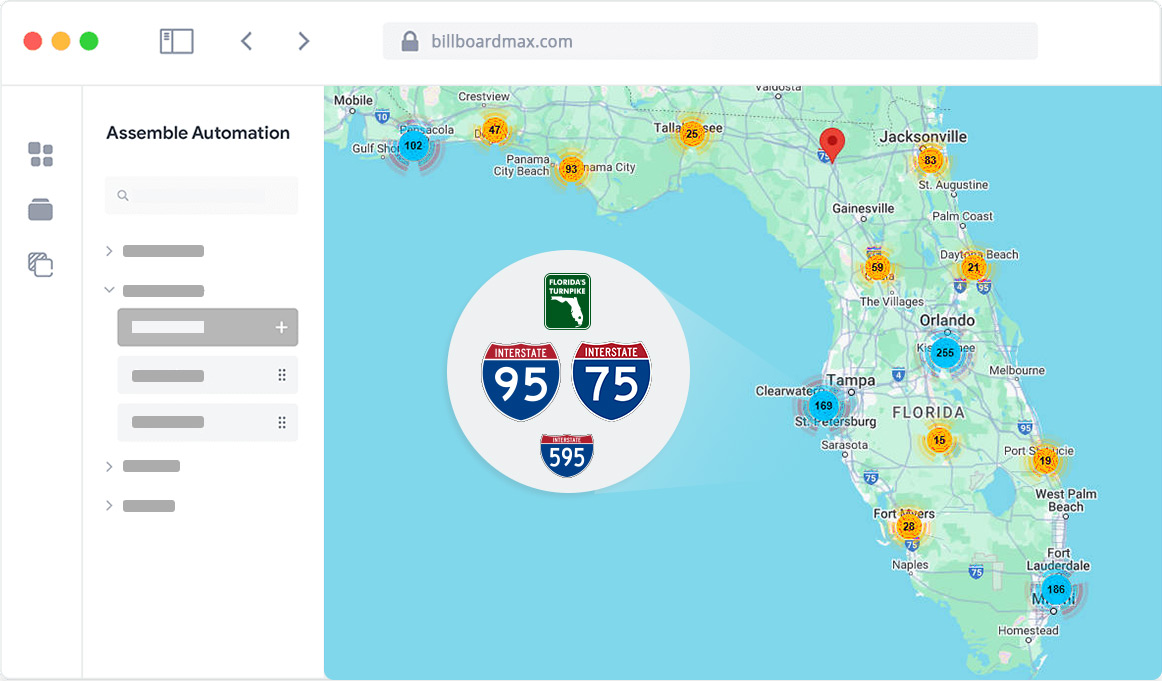
Task: Click the Interstate 595 shield
Action: tap(567, 456)
